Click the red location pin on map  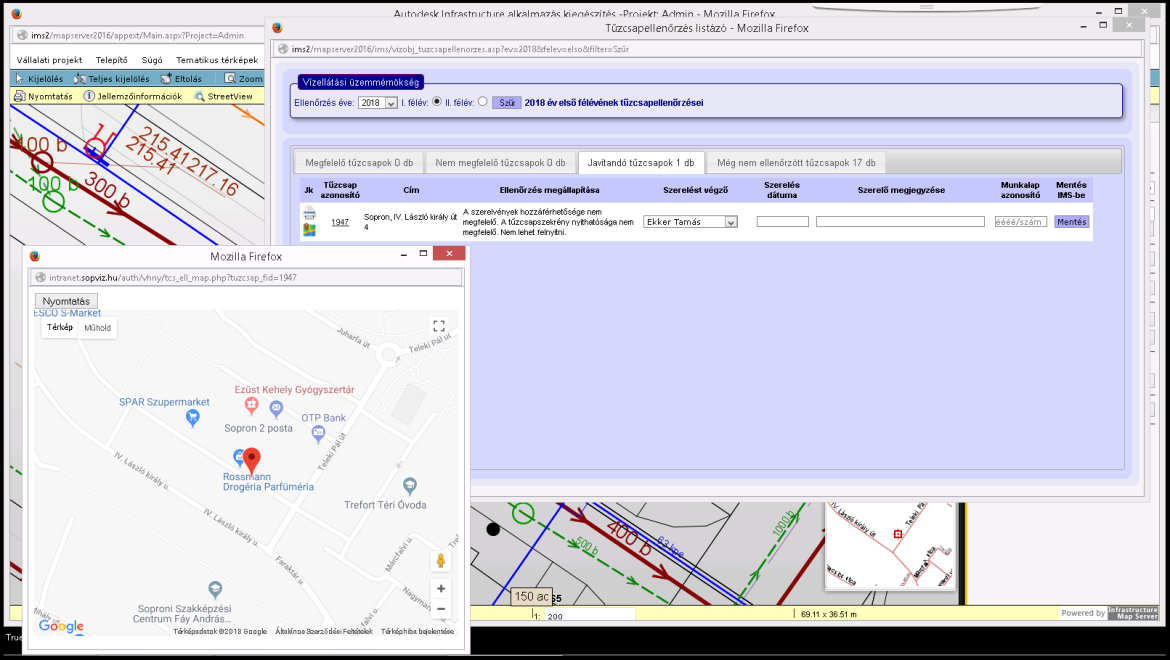(x=252, y=460)
